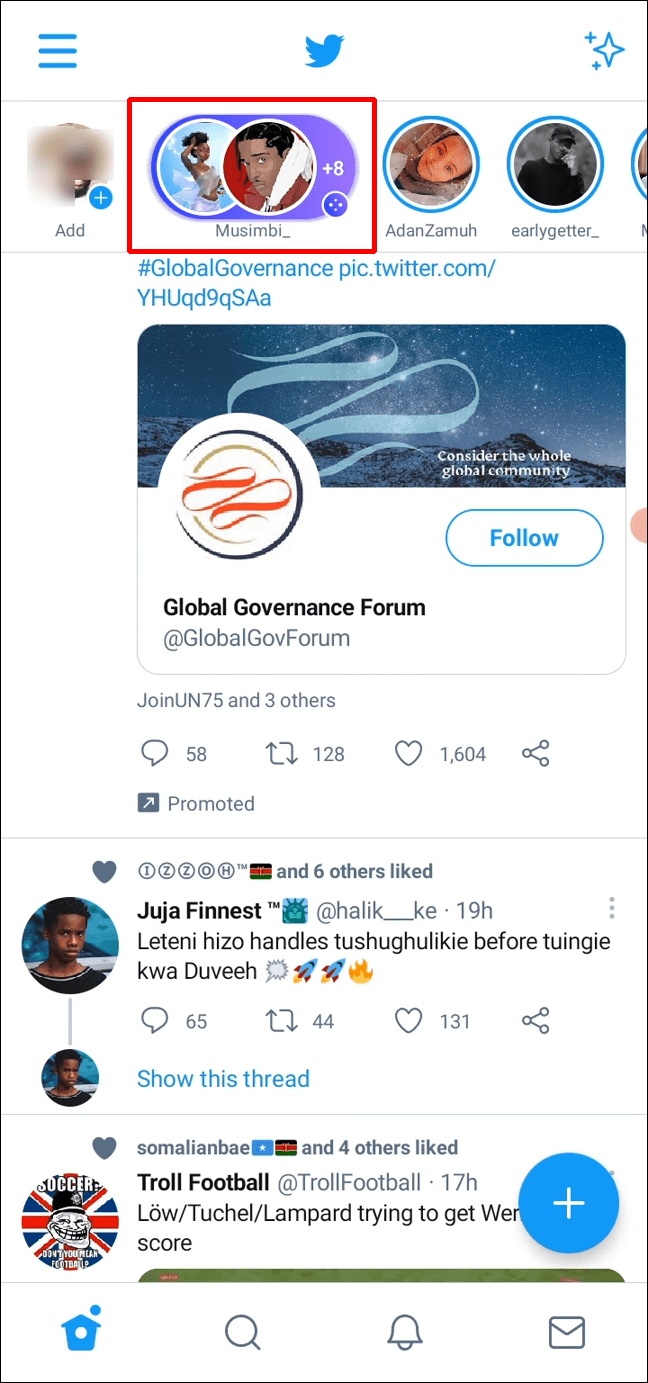The height and width of the screenshot is (1383, 648).
Task: Share the promoted Global Governance tweet
Action: [536, 753]
